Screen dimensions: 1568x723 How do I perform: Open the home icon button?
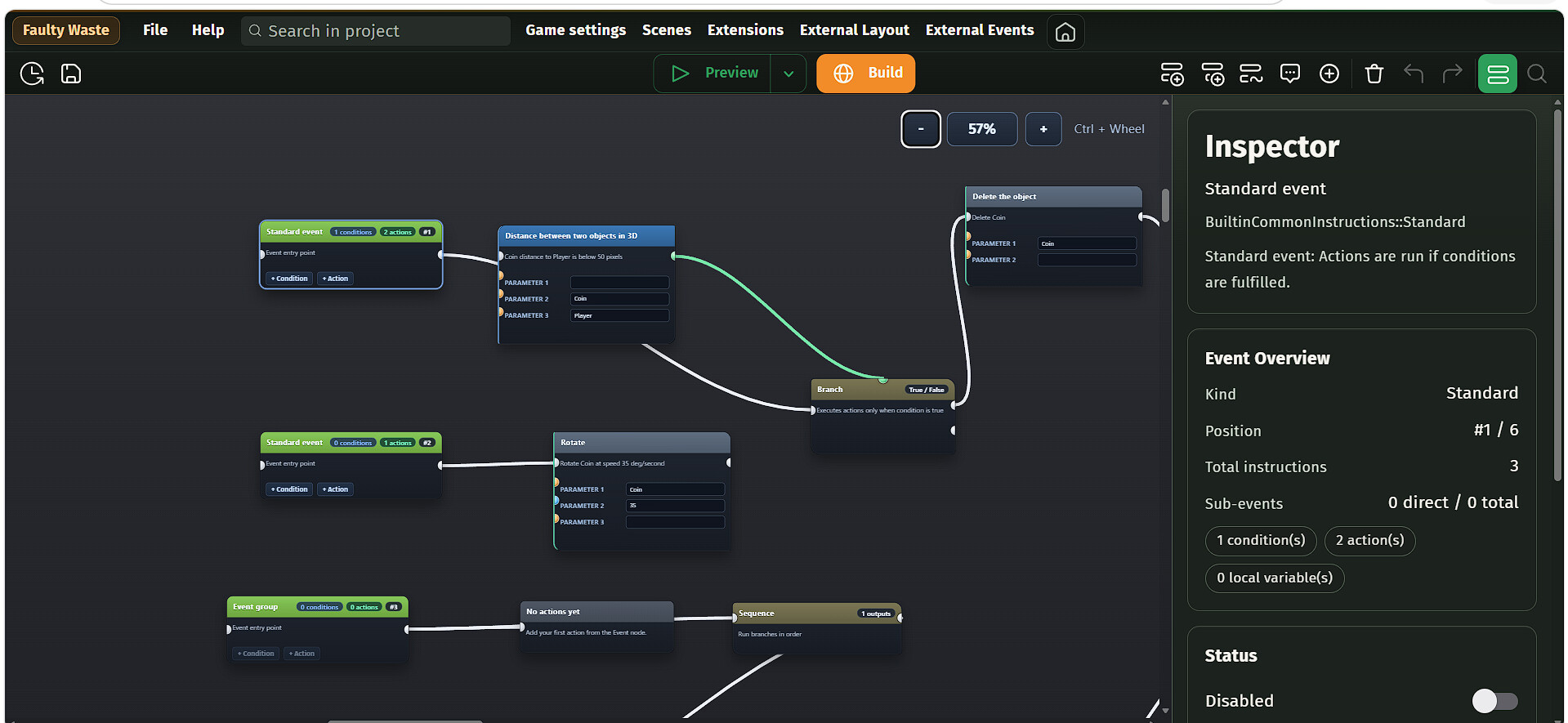point(1065,32)
